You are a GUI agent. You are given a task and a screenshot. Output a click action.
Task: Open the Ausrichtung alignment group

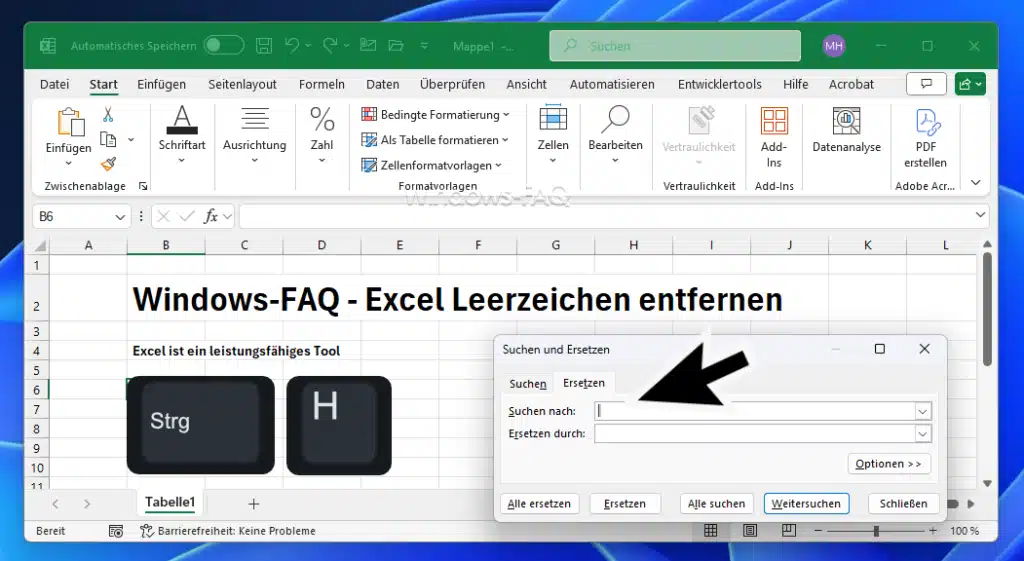[x=255, y=135]
